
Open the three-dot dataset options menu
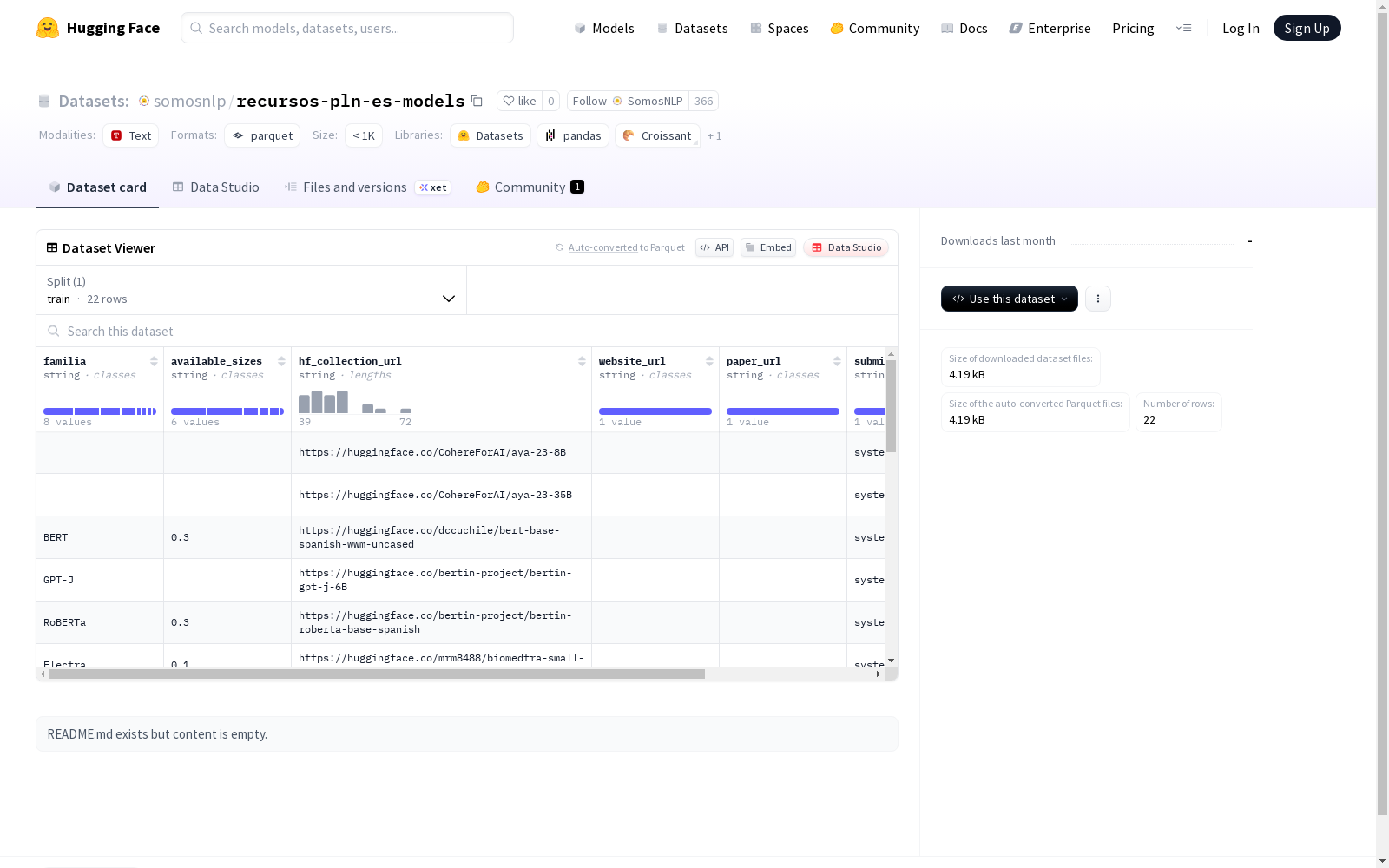click(x=1098, y=299)
